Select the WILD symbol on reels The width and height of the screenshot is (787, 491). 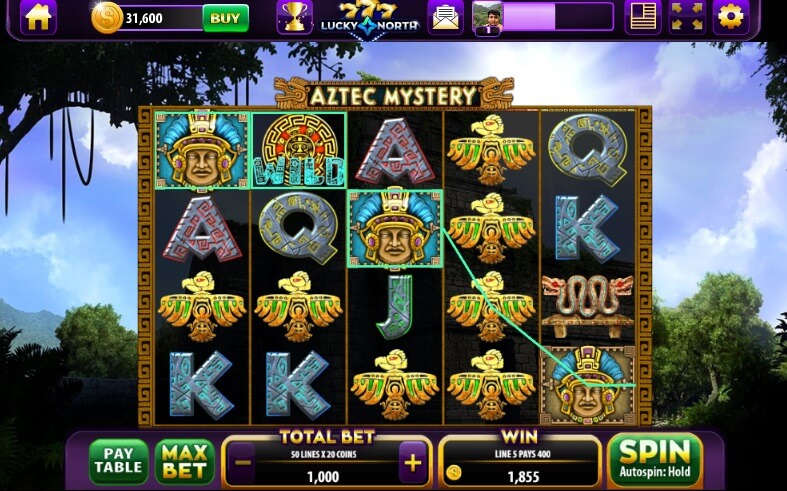[299, 151]
